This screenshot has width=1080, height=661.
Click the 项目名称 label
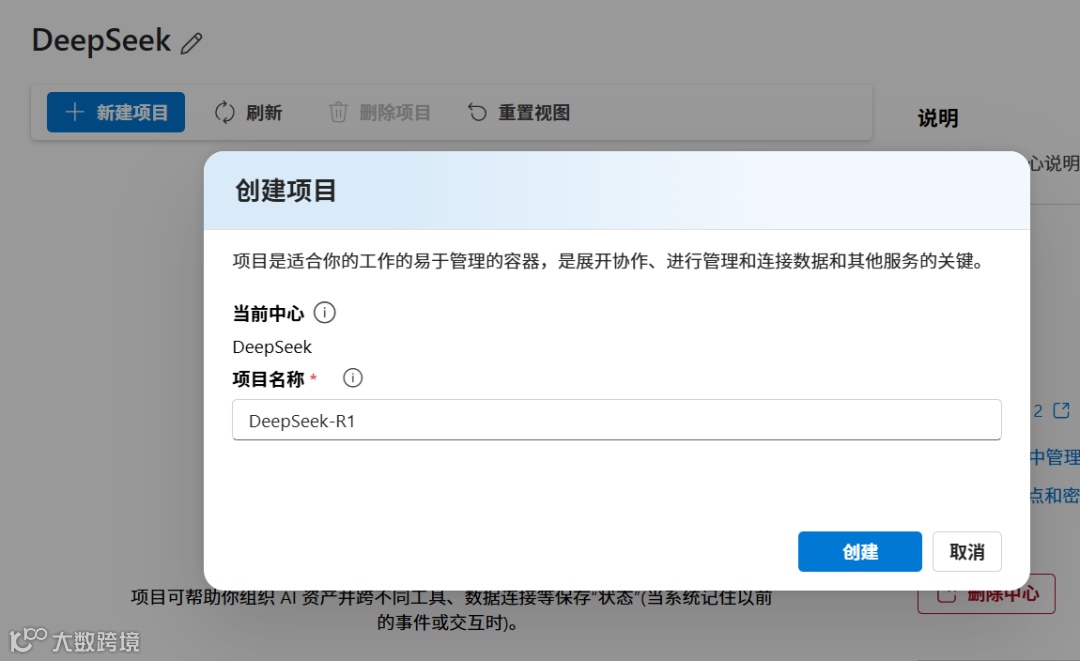point(268,379)
